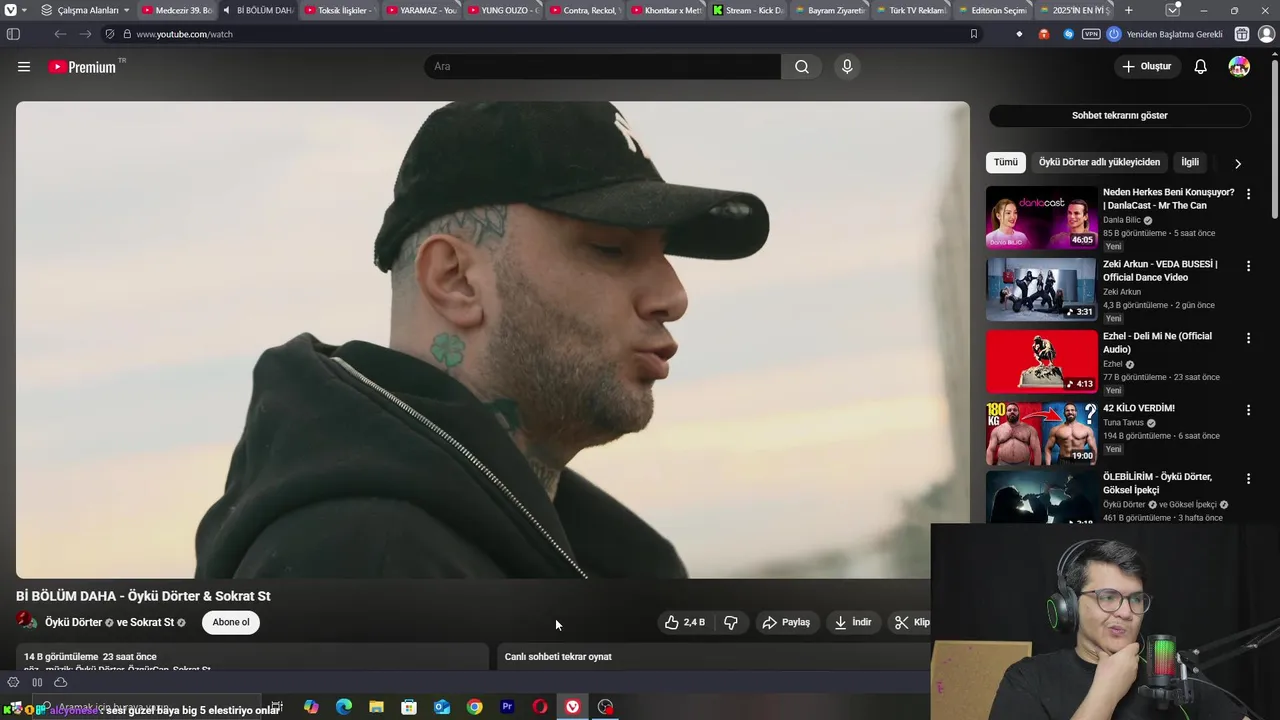This screenshot has width=1280, height=720.
Task: Subscribe with the Abone ol button
Action: pos(231,622)
